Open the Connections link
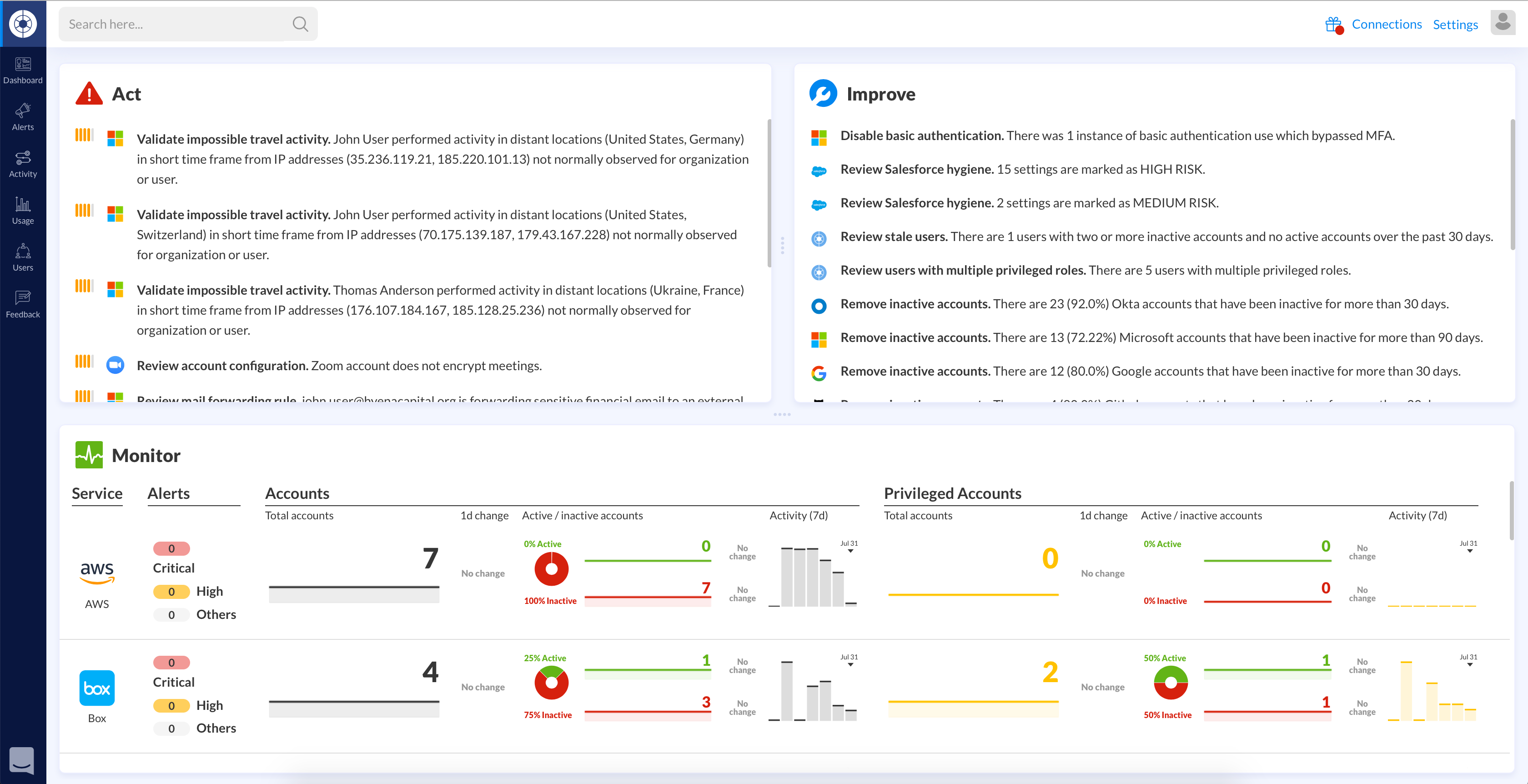 click(x=1386, y=24)
